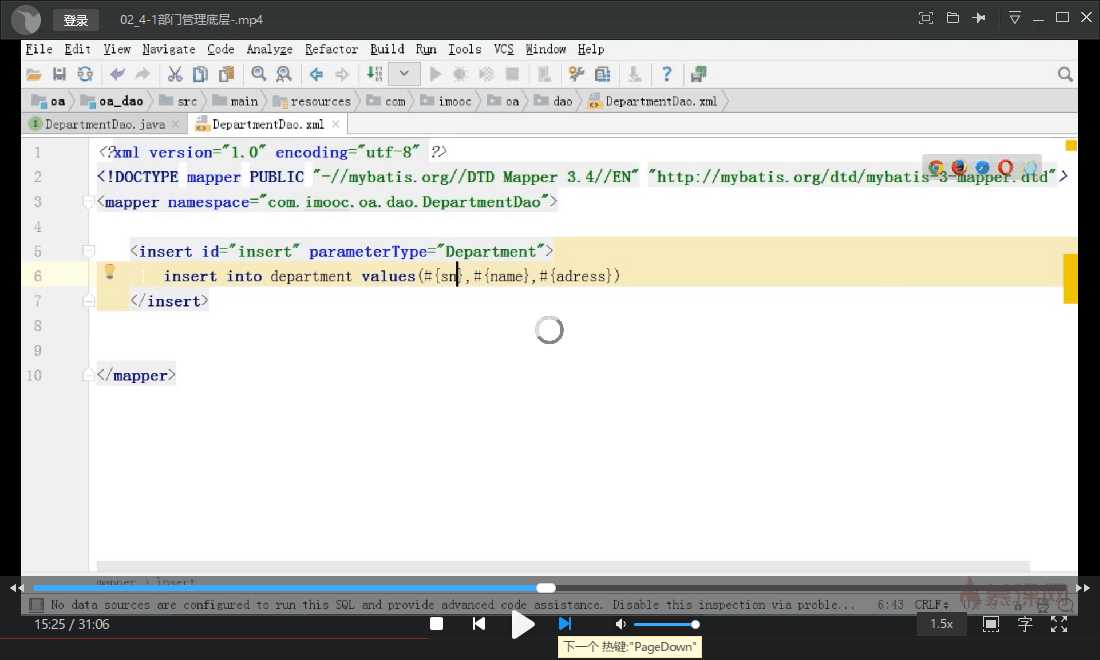Screen dimensions: 1100x660
Task: Open Settings wrench icon
Action: (x=577, y=74)
